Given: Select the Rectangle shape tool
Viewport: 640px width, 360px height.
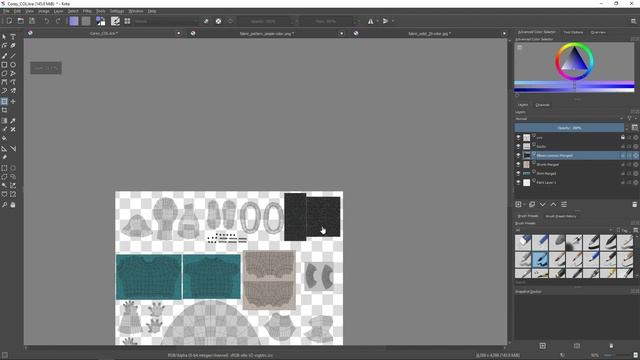Looking at the screenshot, I should 4,65.
